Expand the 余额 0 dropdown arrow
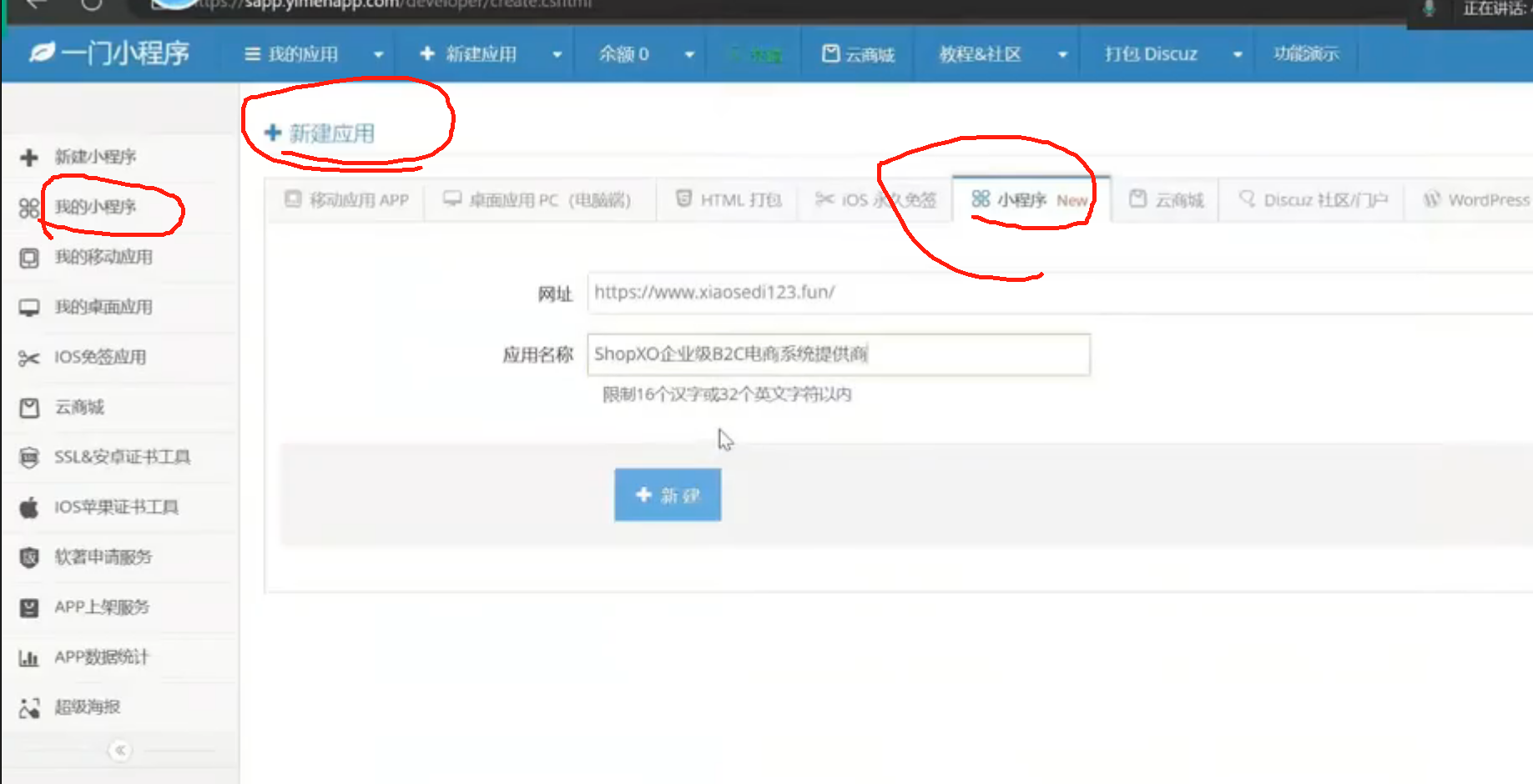Image resolution: width=1533 pixels, height=784 pixels. point(689,55)
